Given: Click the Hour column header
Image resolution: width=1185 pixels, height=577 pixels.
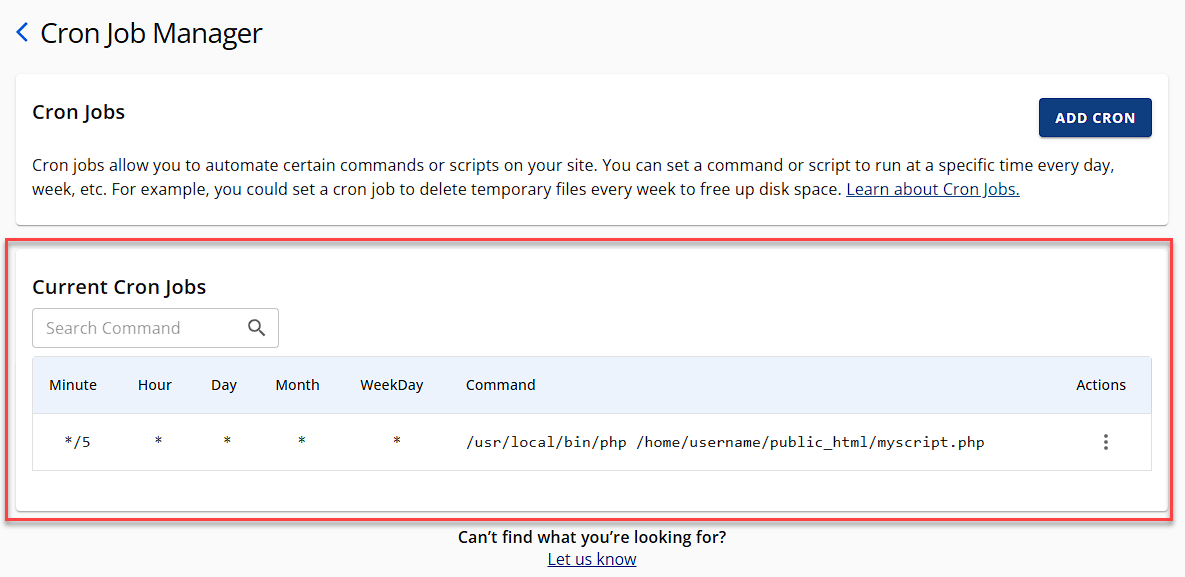Looking at the screenshot, I should [155, 385].
